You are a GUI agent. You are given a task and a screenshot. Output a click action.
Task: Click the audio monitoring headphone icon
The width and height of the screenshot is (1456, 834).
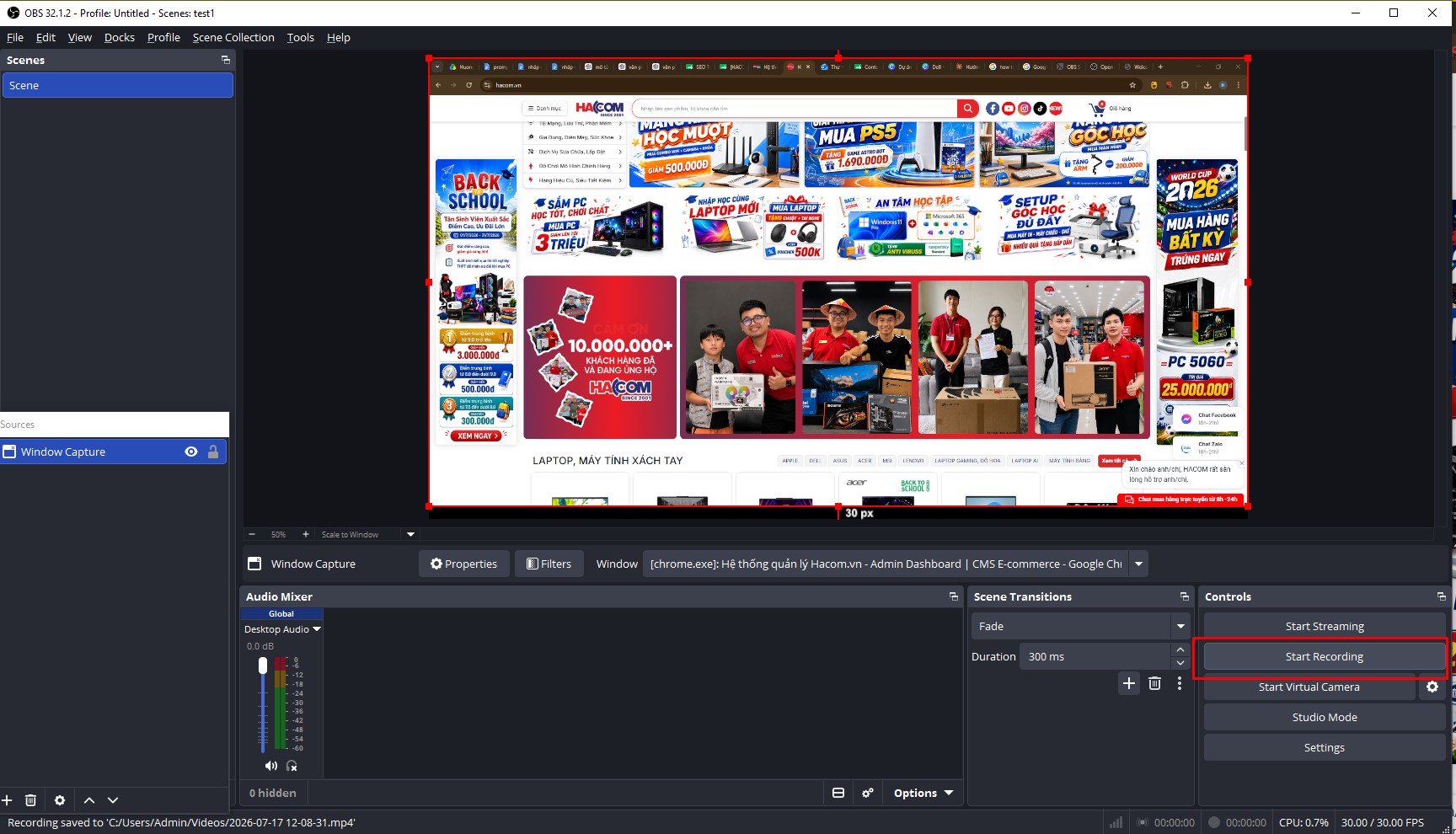292,766
